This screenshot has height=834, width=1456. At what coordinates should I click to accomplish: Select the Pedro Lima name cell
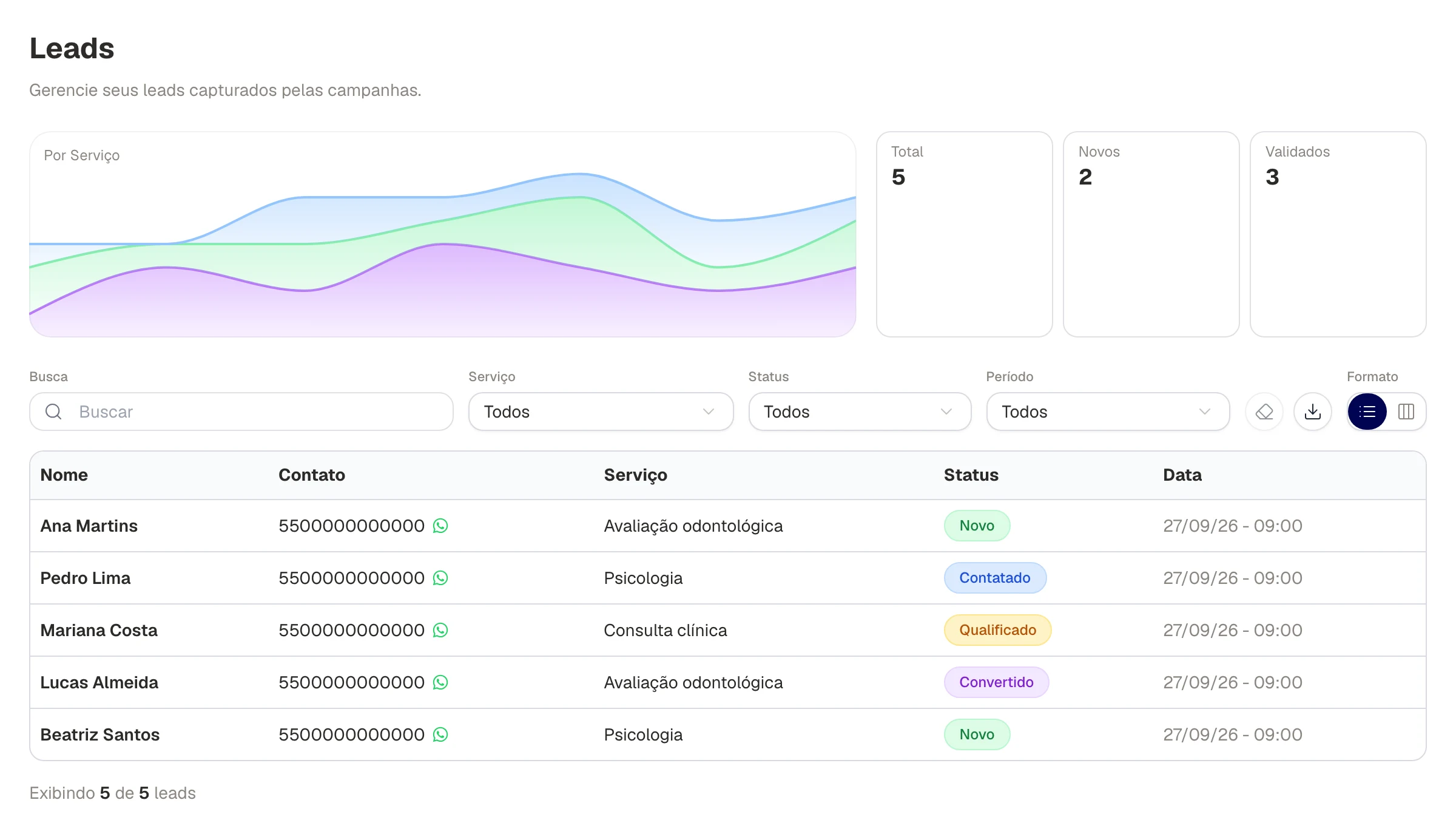pos(86,578)
